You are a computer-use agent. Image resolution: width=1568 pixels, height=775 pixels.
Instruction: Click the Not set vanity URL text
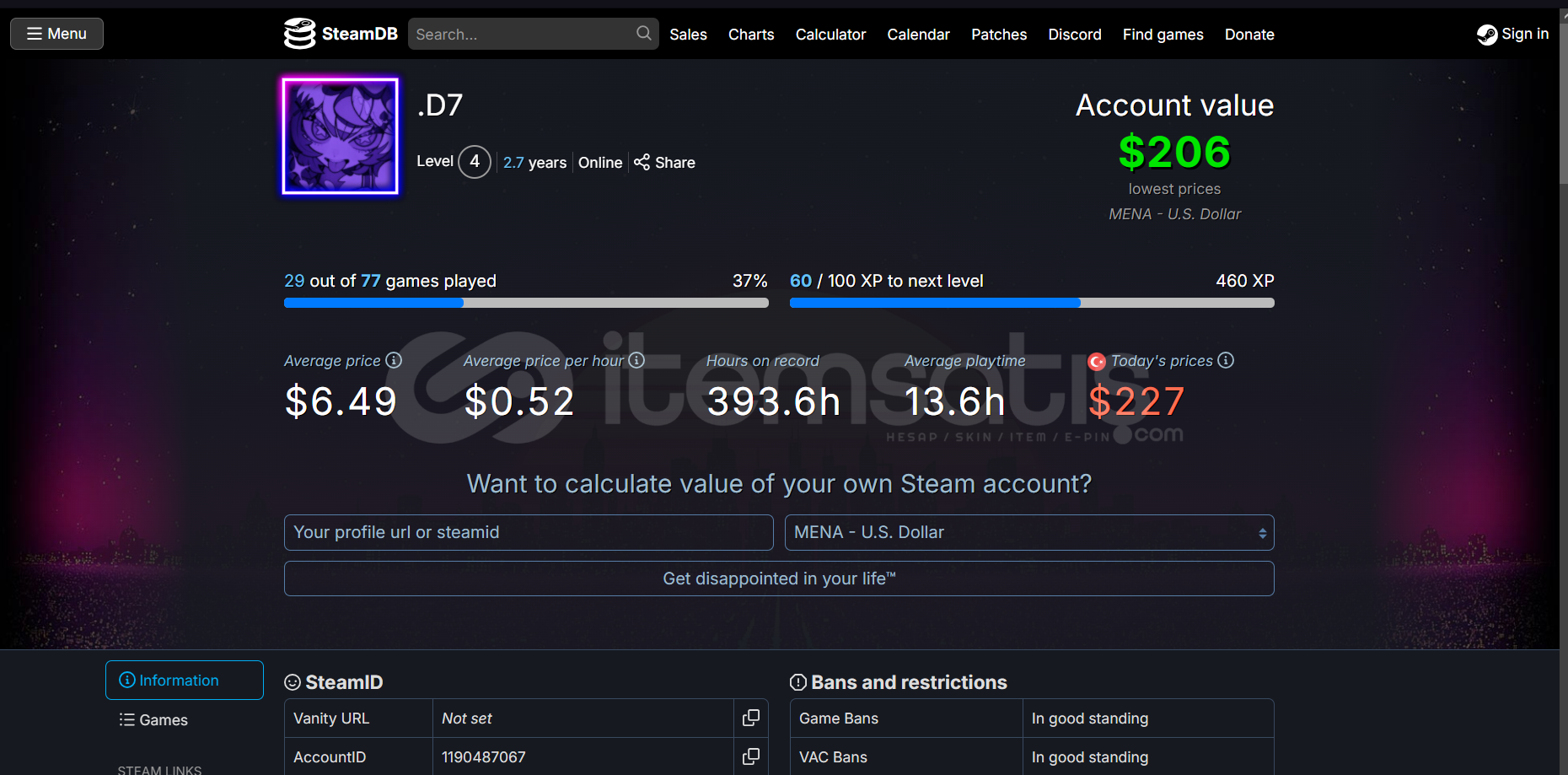tap(467, 718)
